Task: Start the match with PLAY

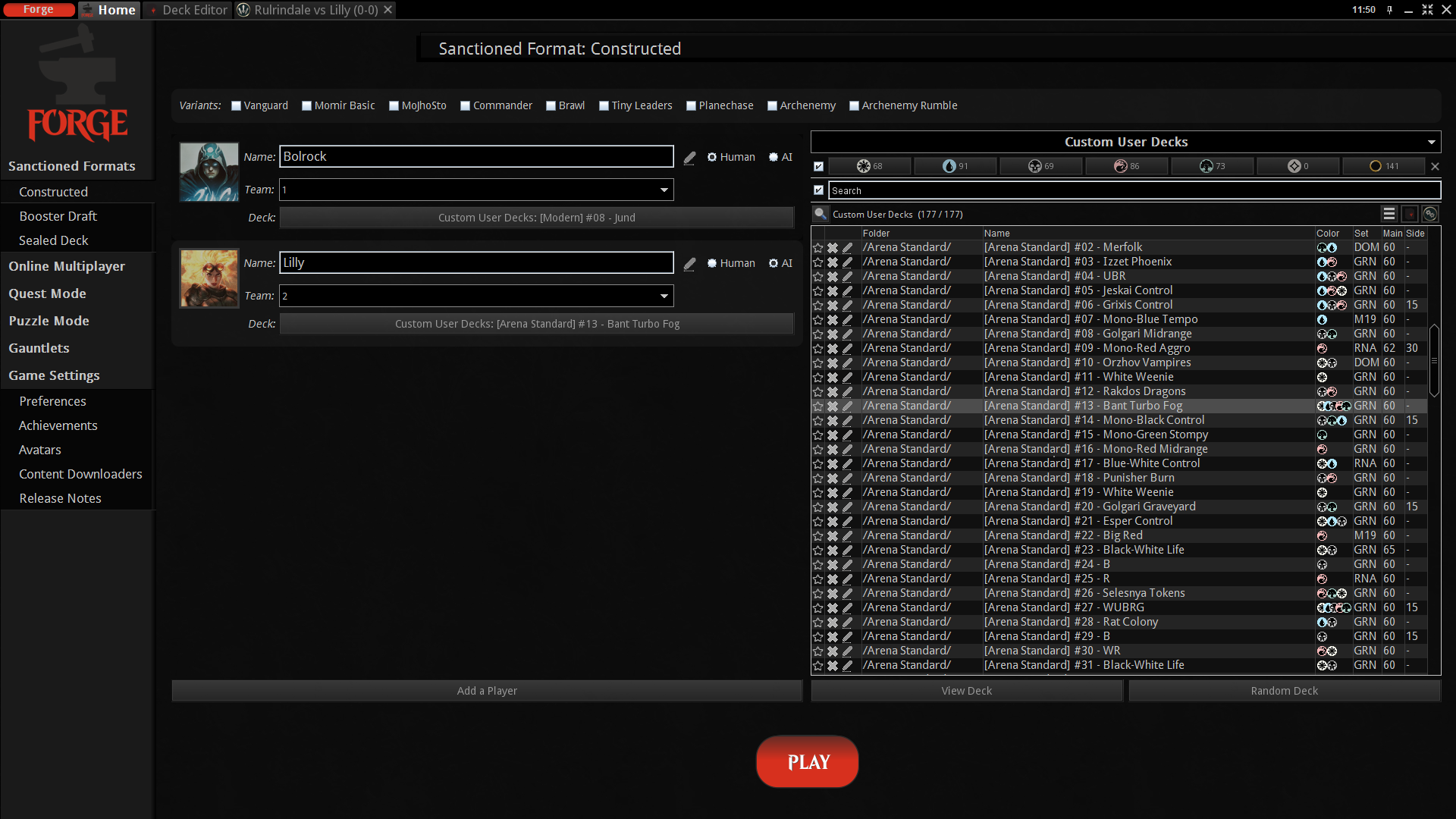Action: pyautogui.click(x=807, y=761)
